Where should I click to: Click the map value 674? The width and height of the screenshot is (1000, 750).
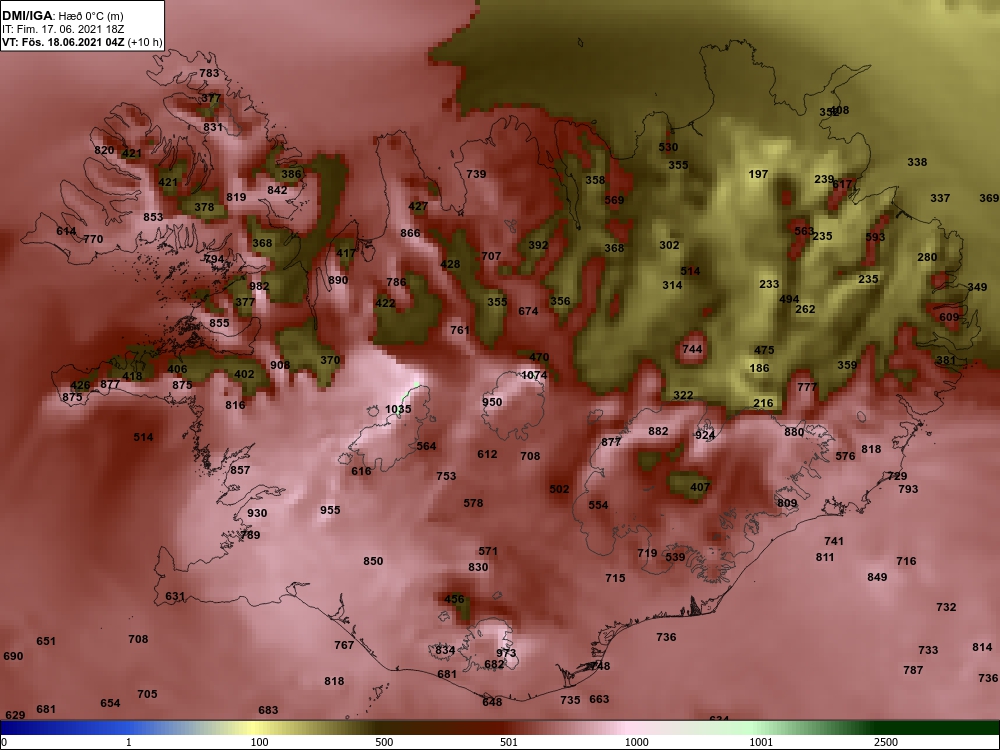(x=528, y=311)
